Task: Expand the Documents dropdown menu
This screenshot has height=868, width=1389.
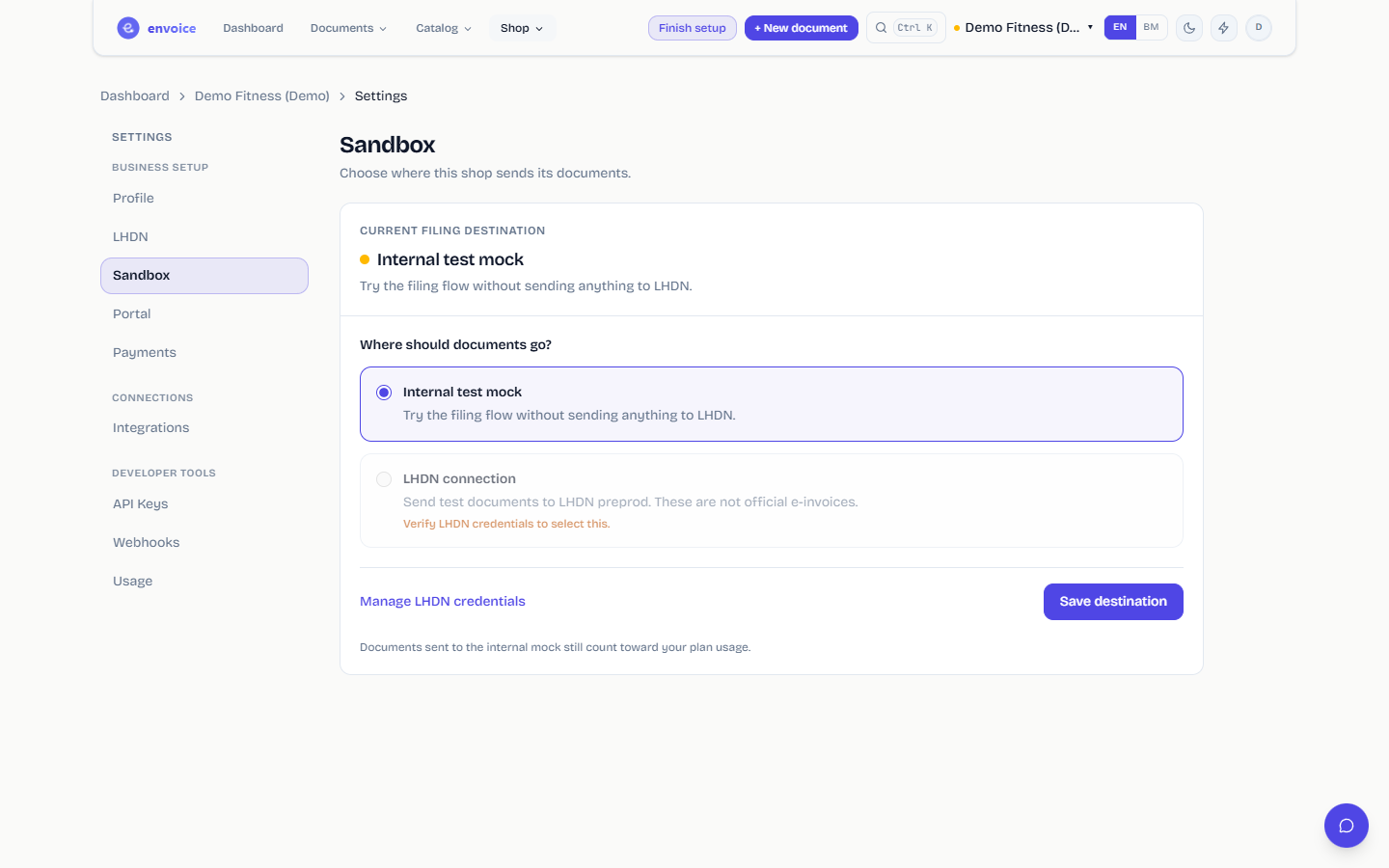Action: [348, 28]
